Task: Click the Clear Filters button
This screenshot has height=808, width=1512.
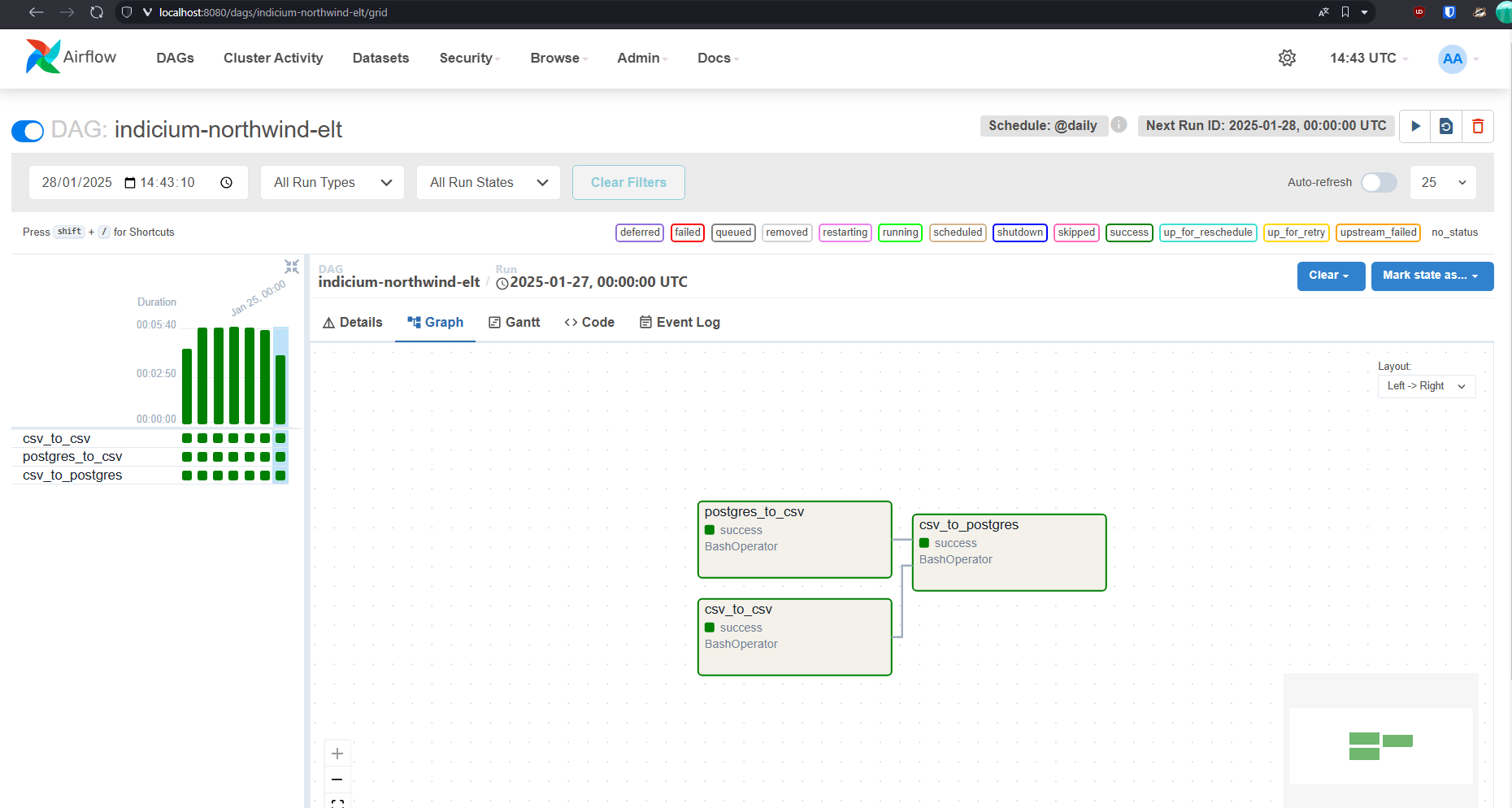Action: (628, 183)
